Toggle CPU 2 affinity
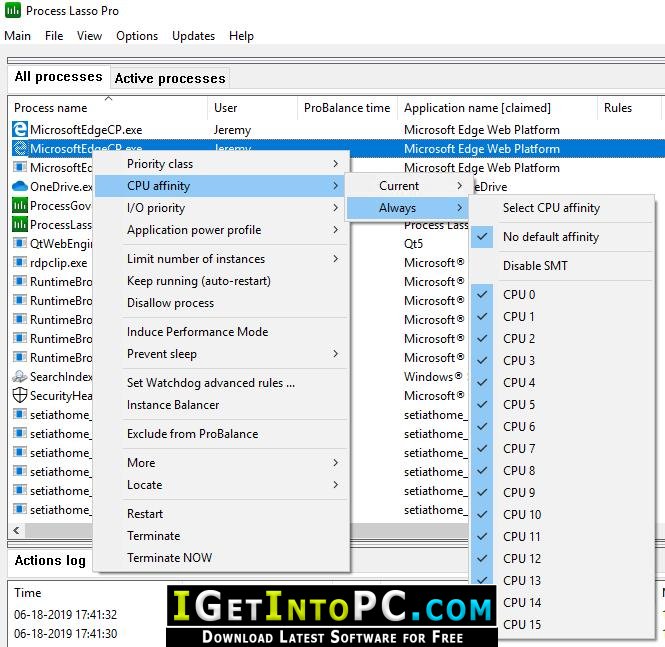 [x=562, y=339]
